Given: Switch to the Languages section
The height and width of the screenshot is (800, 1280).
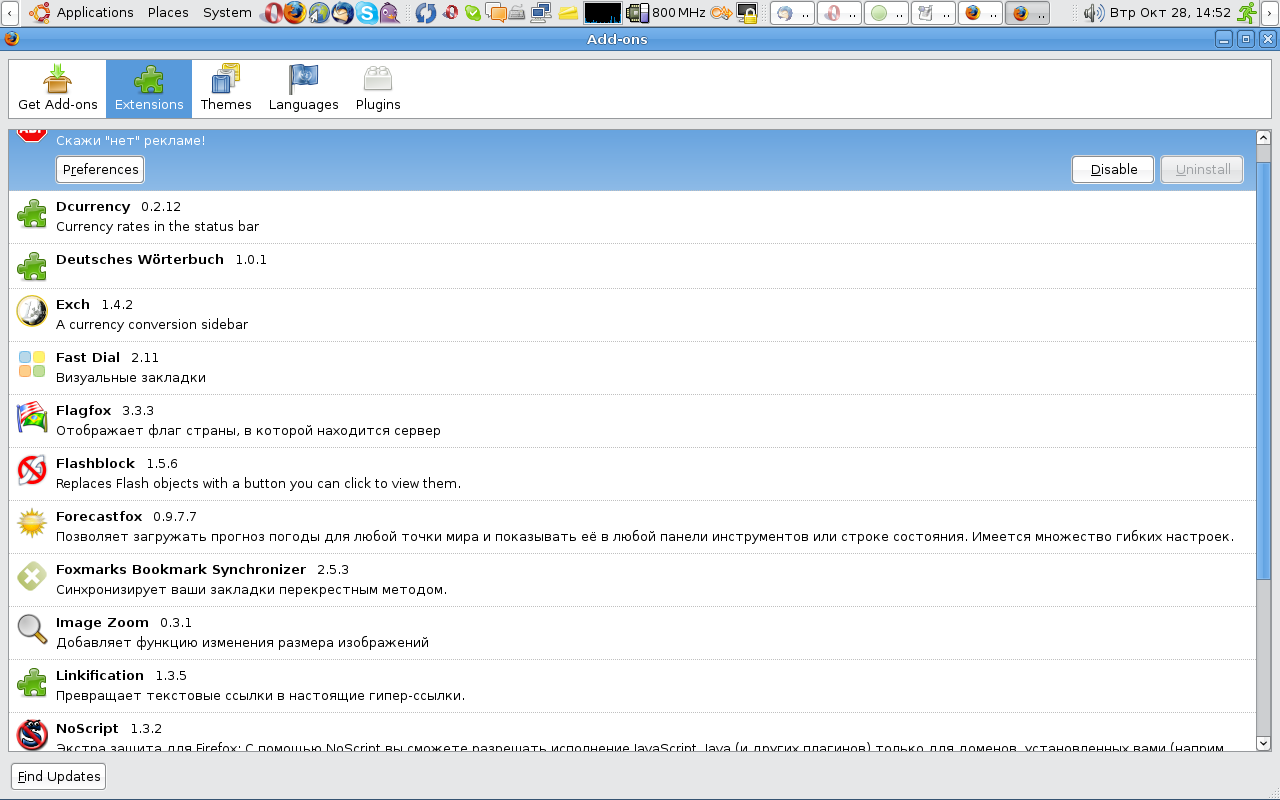Looking at the screenshot, I should (303, 89).
